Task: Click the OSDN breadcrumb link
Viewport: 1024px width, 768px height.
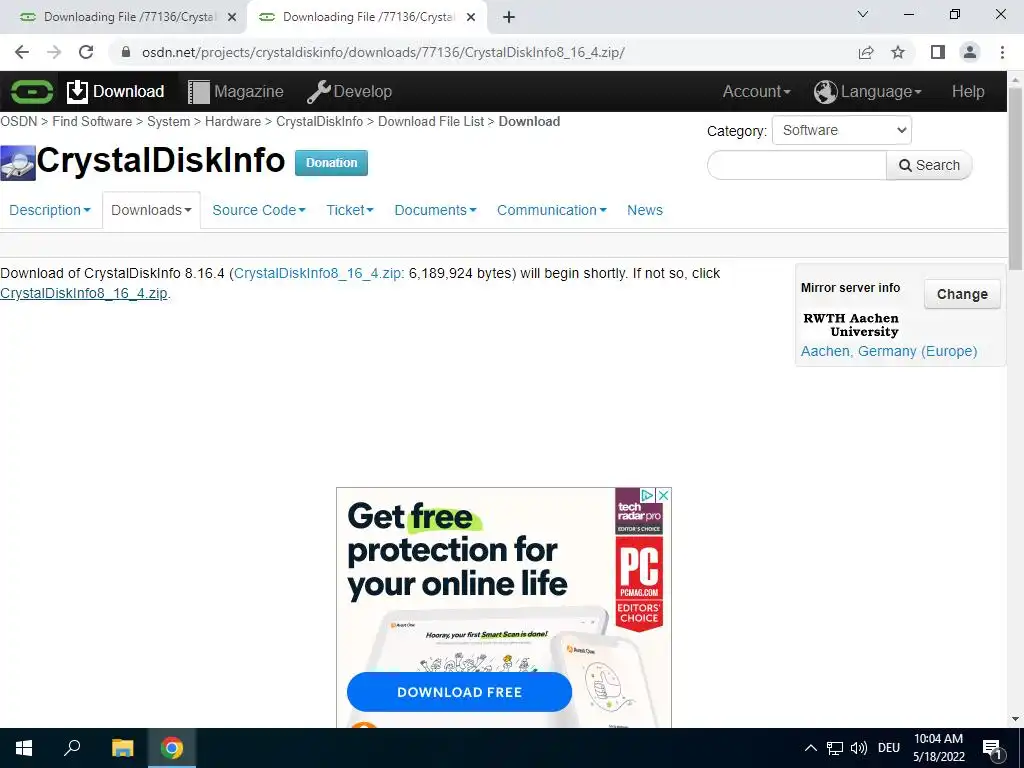Action: 18,121
